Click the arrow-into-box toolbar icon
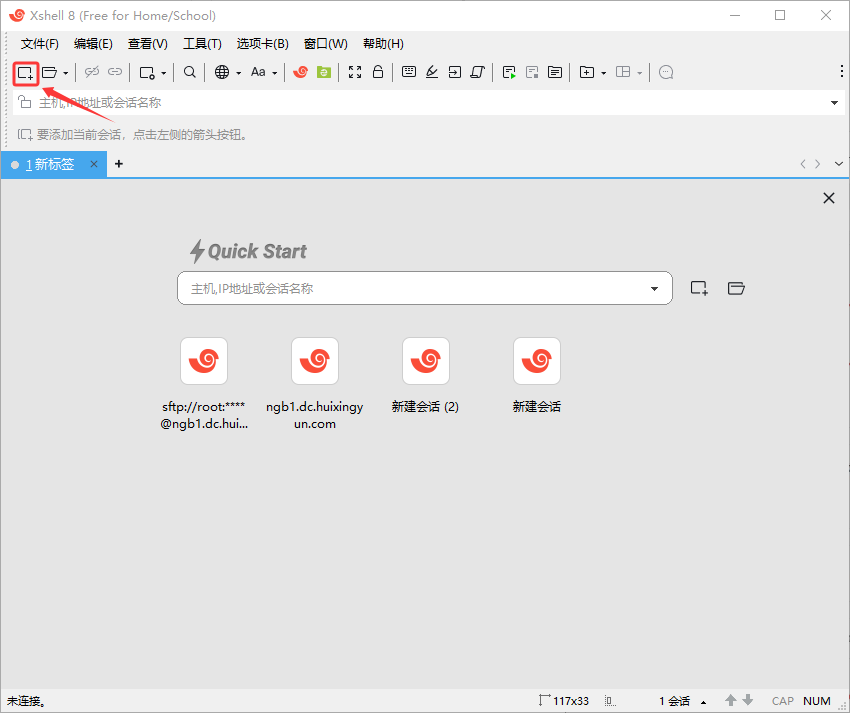The width and height of the screenshot is (850, 713). pyautogui.click(x=454, y=72)
